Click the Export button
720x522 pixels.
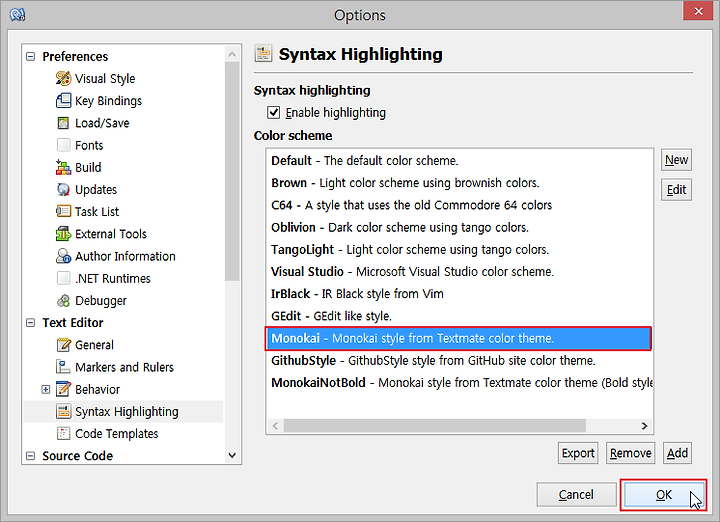pos(578,453)
